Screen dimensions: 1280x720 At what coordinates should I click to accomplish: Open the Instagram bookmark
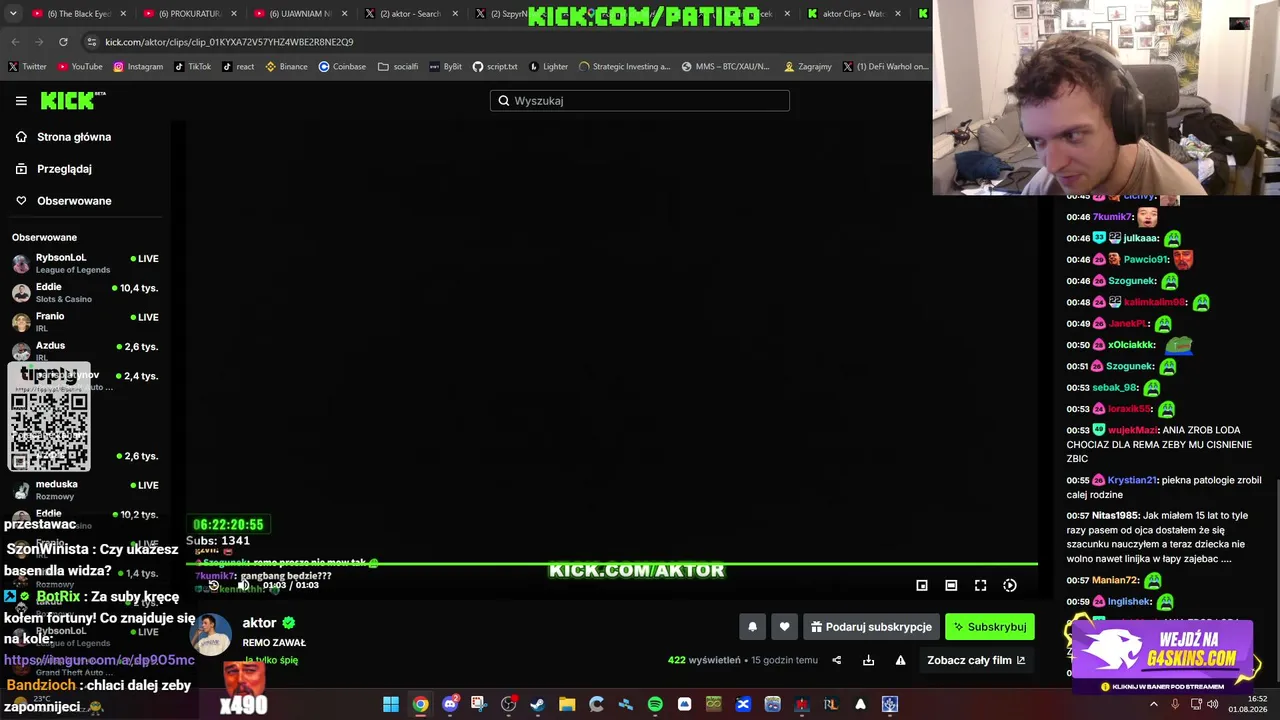point(138,67)
